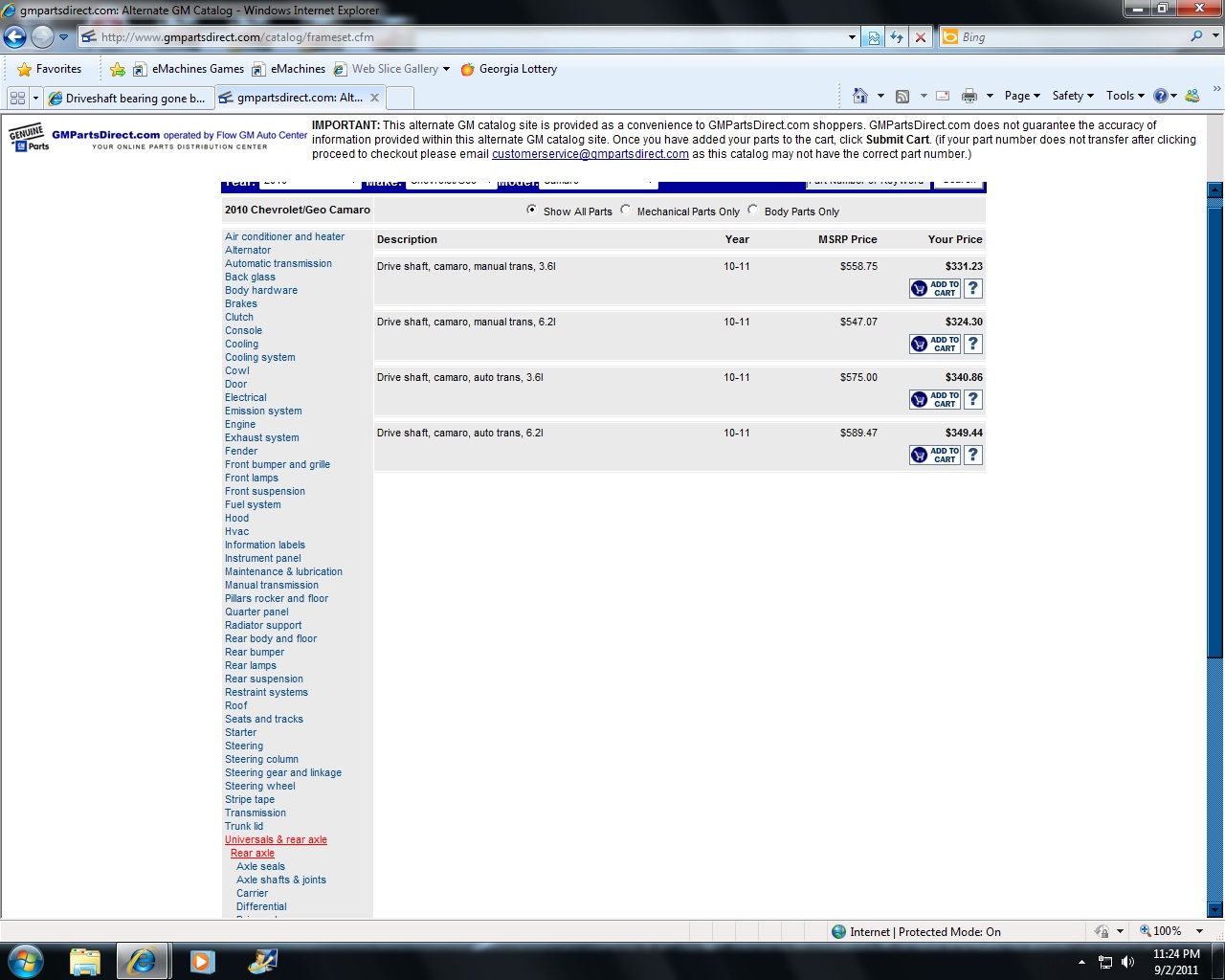Screen dimensions: 1225x980
Task: Click the Print icon in command bar
Action: coord(969,96)
